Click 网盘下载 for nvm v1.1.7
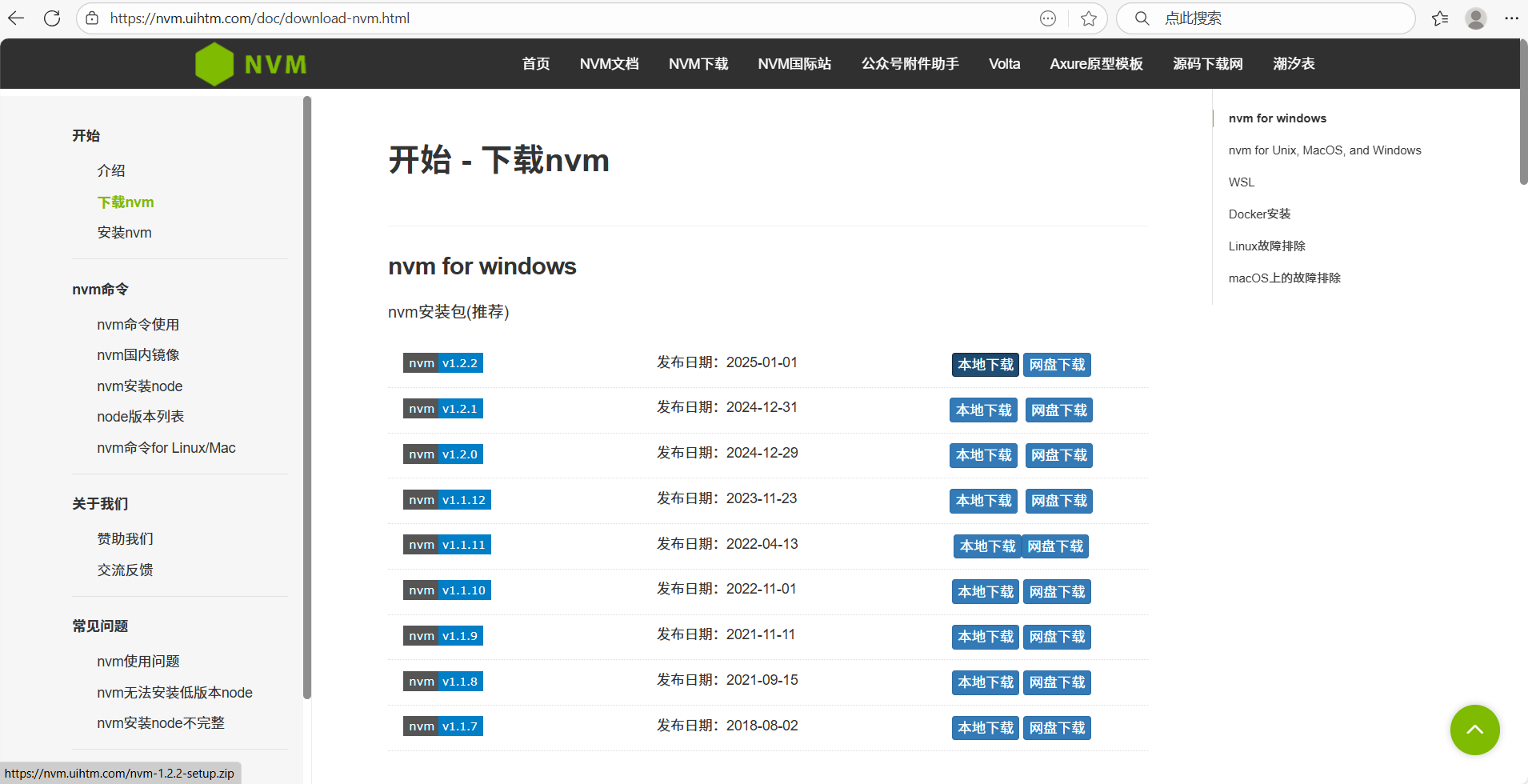Viewport: 1528px width, 784px height. [x=1057, y=728]
